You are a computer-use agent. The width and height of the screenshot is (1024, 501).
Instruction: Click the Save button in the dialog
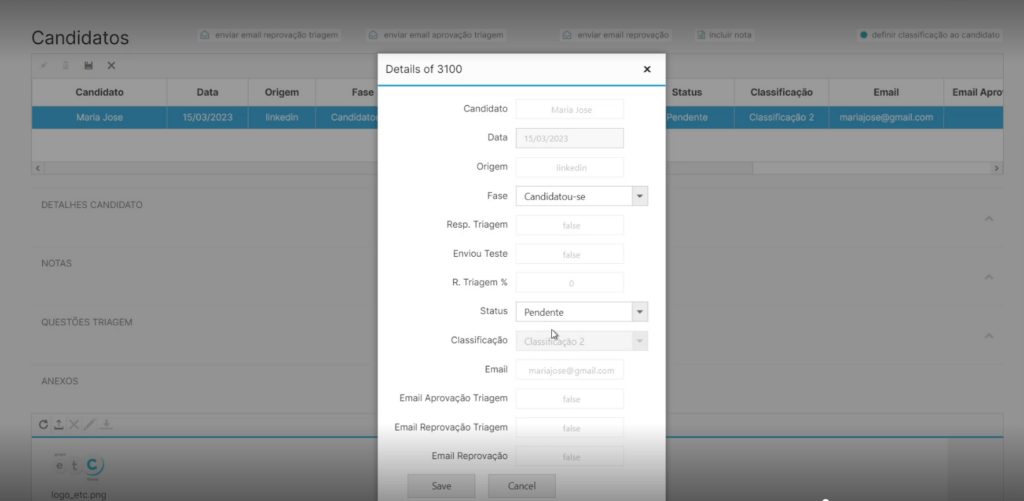pyautogui.click(x=441, y=486)
